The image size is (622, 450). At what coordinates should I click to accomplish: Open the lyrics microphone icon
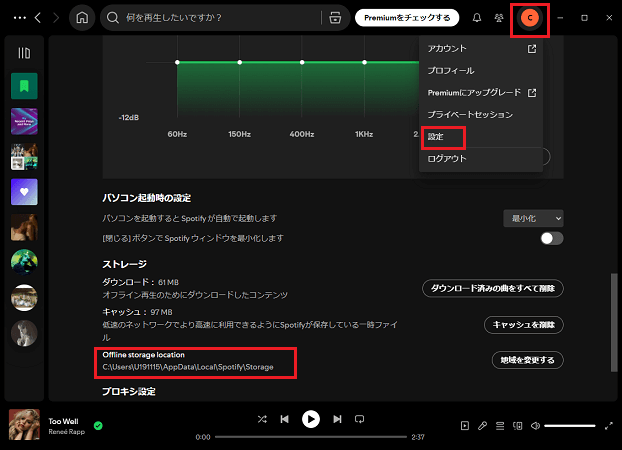(482, 426)
